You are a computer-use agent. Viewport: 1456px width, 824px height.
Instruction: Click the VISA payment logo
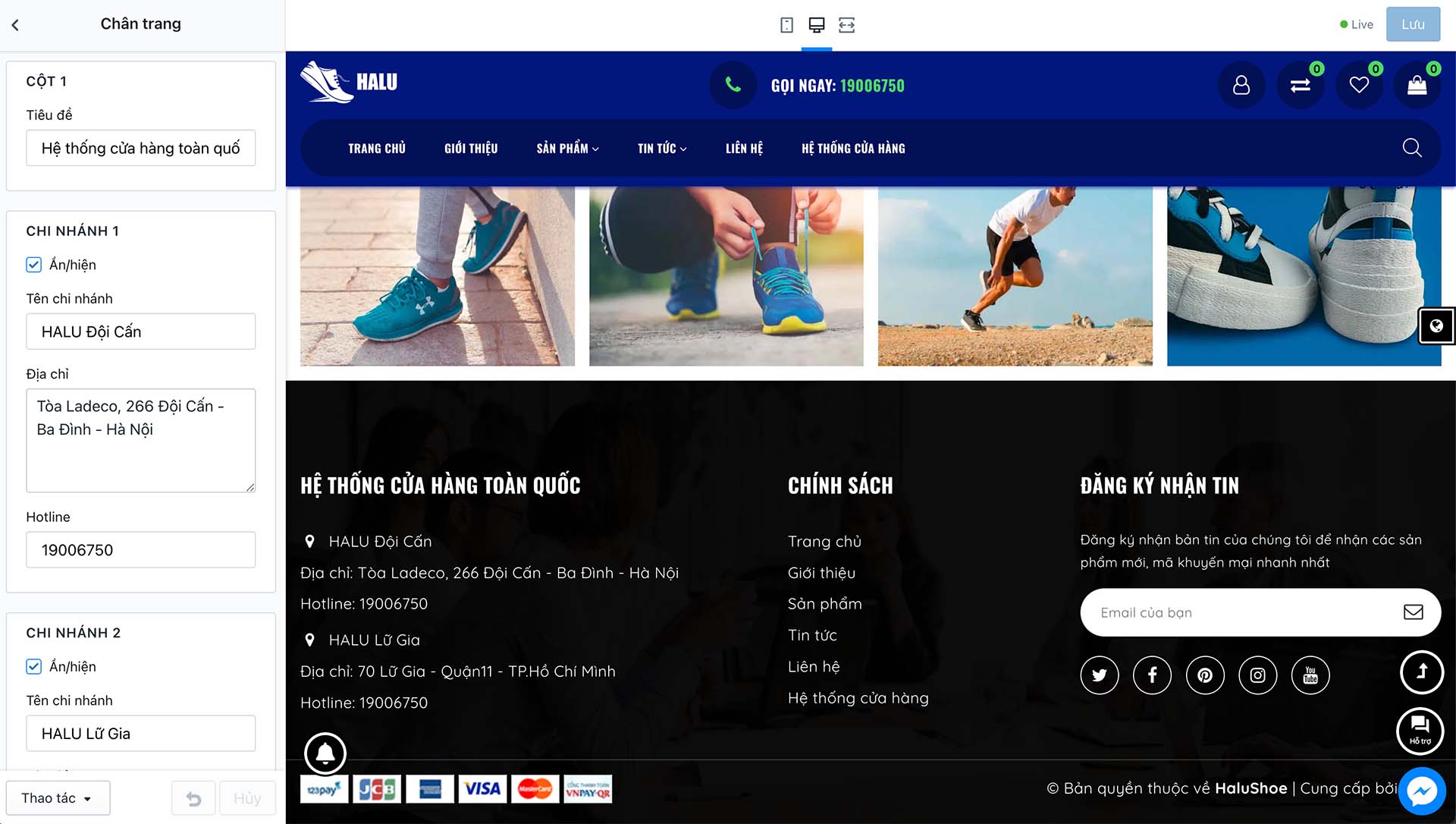482,789
